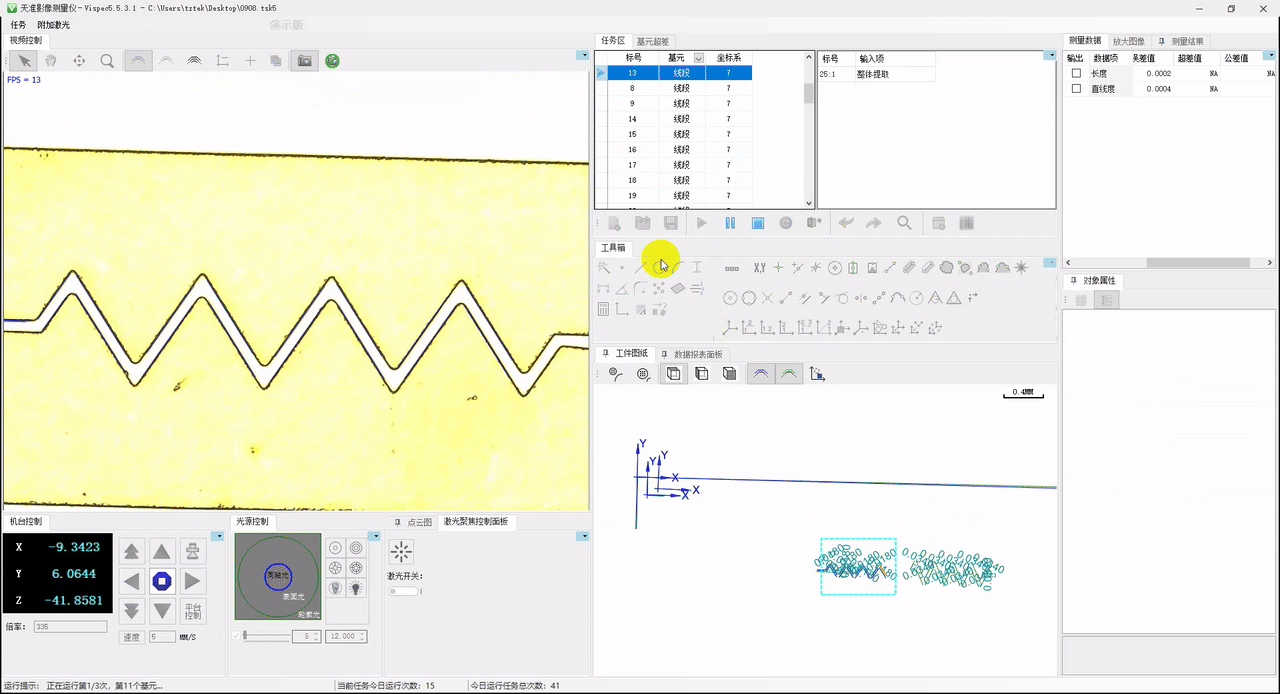
Task: Open the video control panel dropdown arrow
Action: [x=583, y=55]
